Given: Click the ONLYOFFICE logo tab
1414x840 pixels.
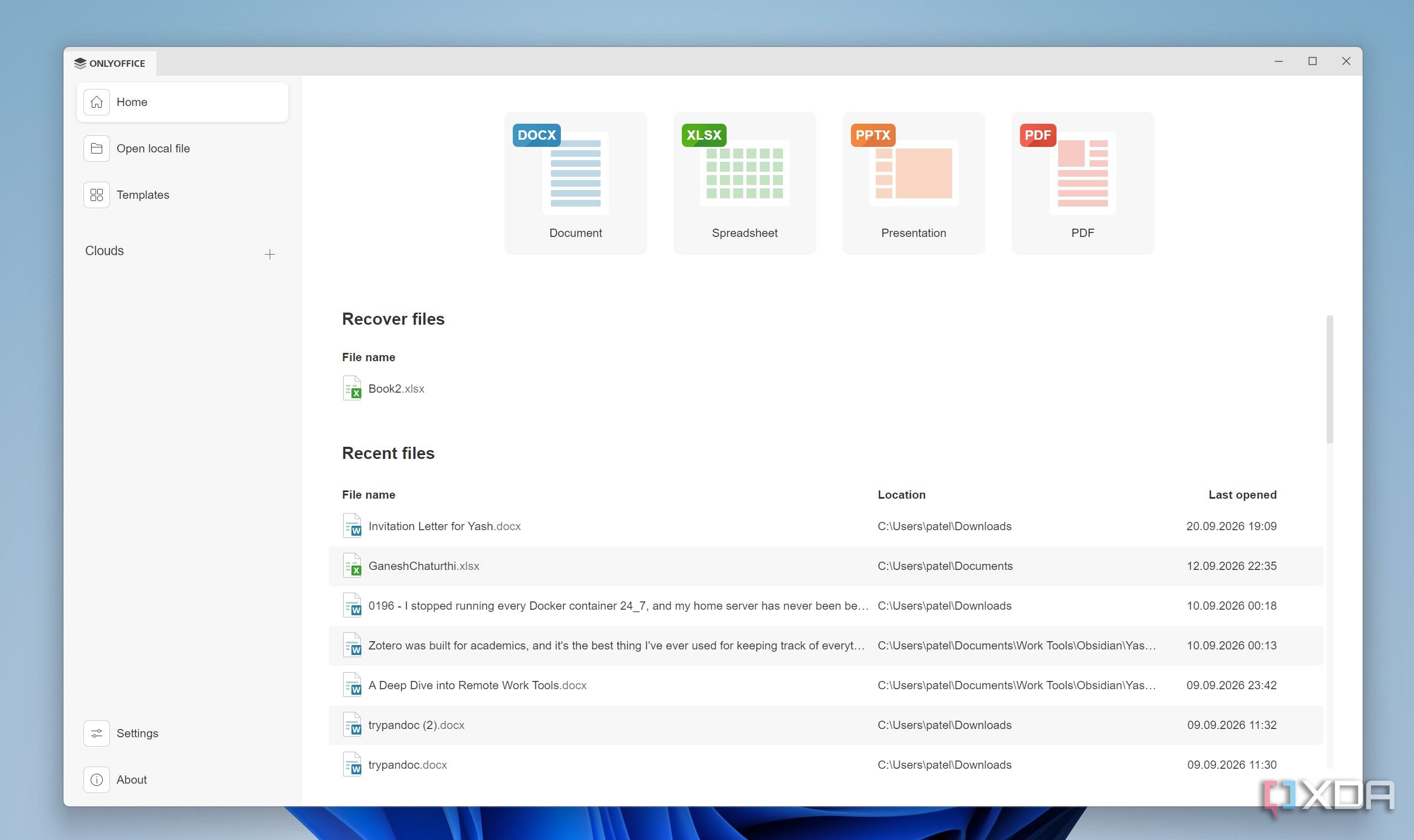Looking at the screenshot, I should tap(110, 63).
